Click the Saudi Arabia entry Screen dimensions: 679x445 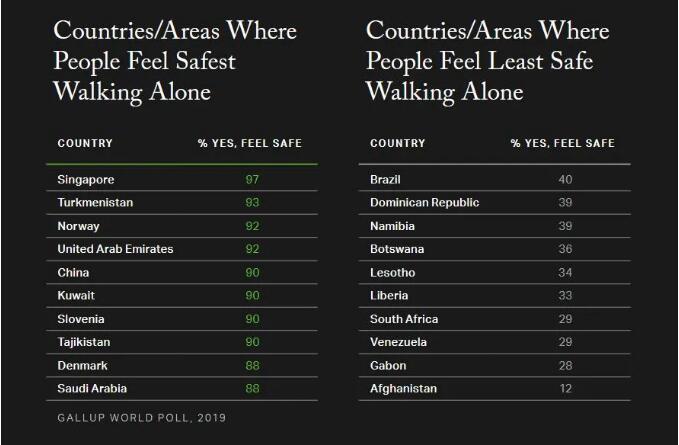tap(92, 388)
